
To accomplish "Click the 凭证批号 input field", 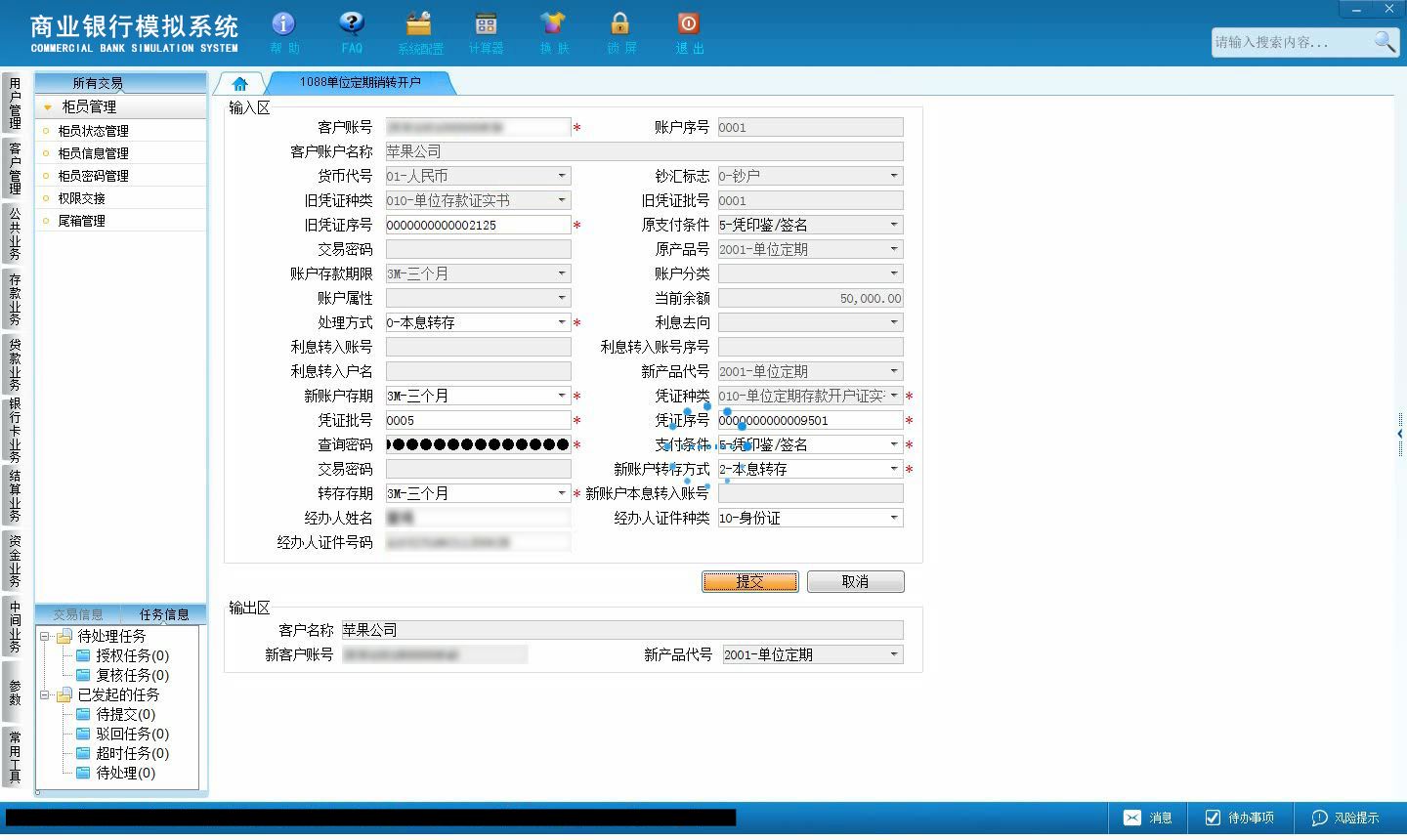I will [x=478, y=420].
